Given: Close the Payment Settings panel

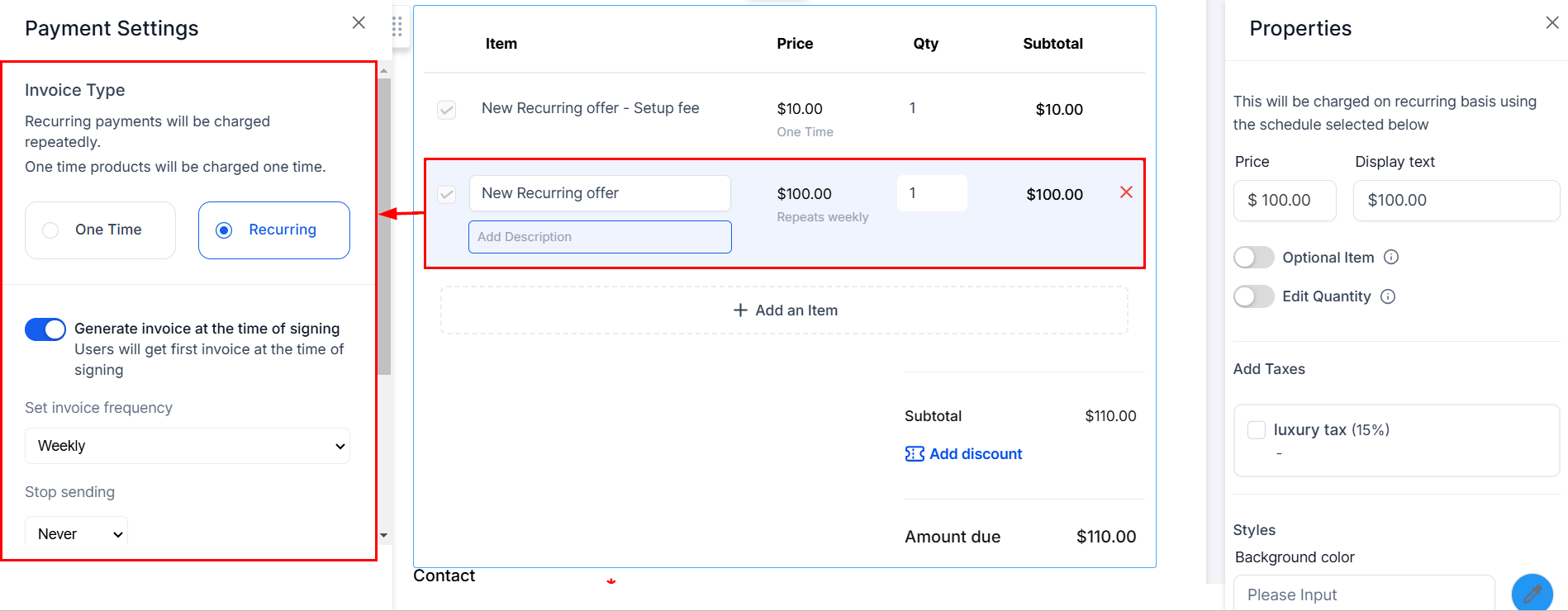Looking at the screenshot, I should [x=359, y=23].
